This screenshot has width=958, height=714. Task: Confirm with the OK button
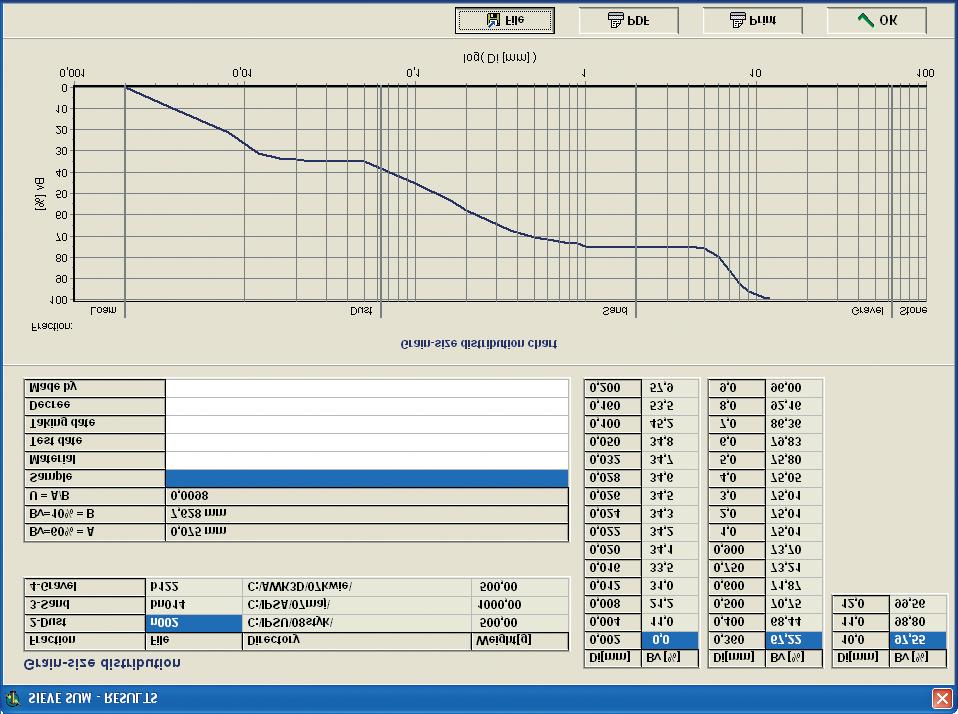[877, 20]
